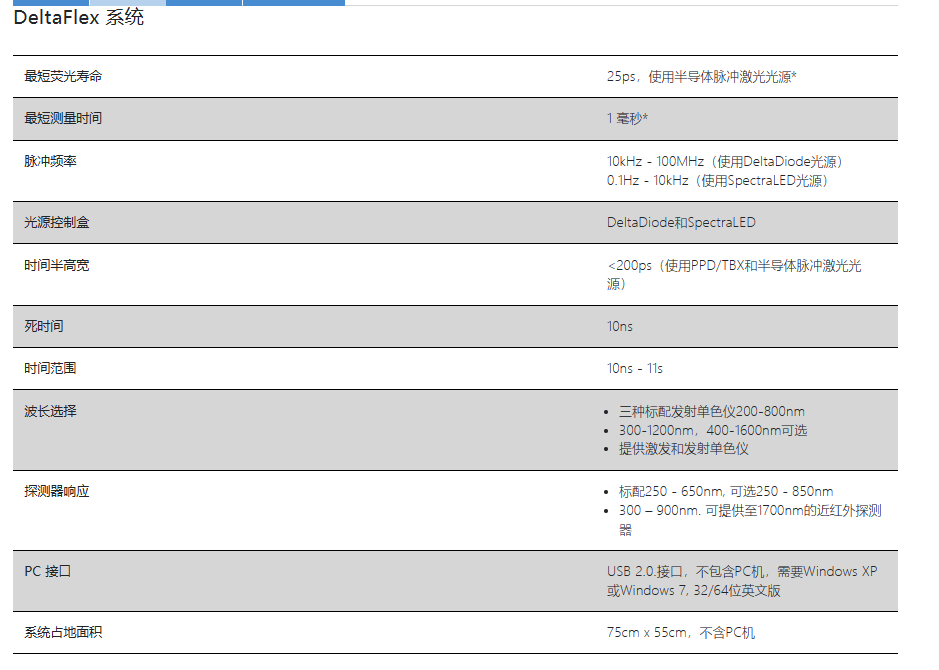The height and width of the screenshot is (670, 939).
Task: Select 标配250 - 650nm bullet
Action: [726, 492]
